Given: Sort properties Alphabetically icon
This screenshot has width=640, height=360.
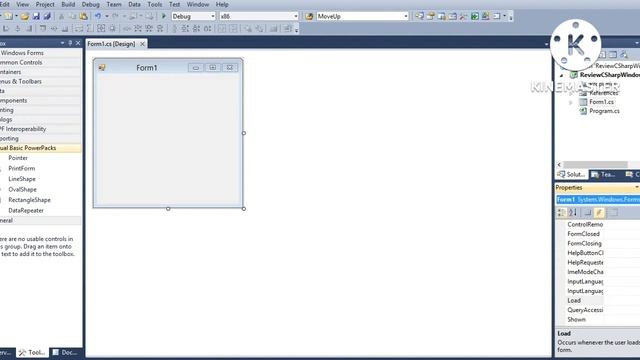Looking at the screenshot, I should coord(573,212).
